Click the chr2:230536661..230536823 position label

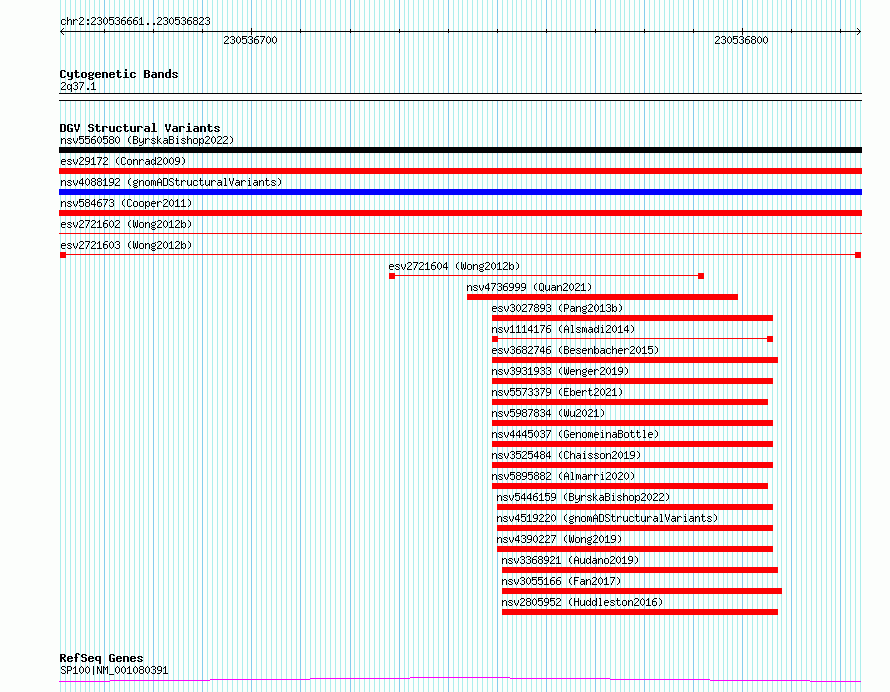135,21
